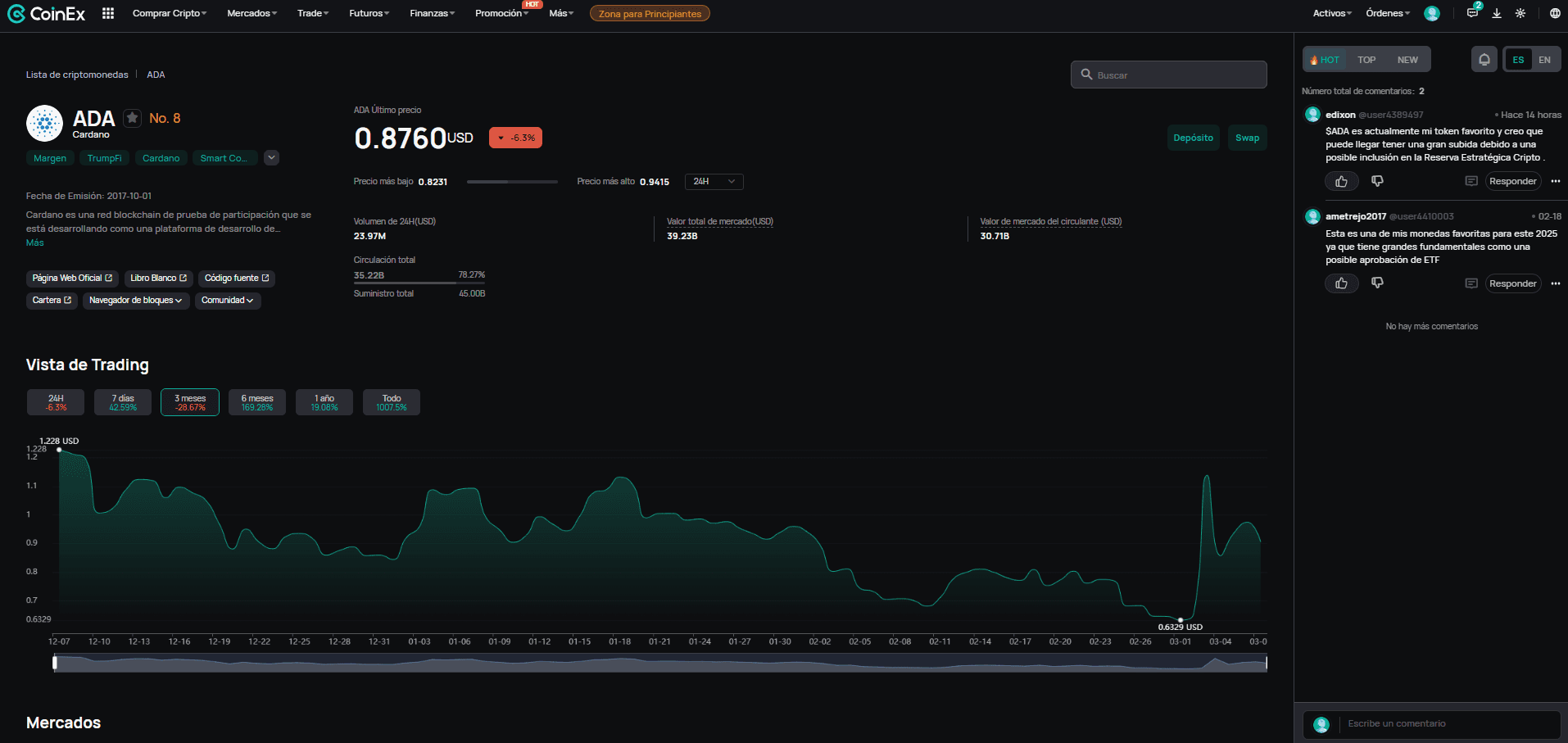Click Lista de criptomonedas breadcrumb
Image resolution: width=1568 pixels, height=743 pixels.
[x=77, y=75]
